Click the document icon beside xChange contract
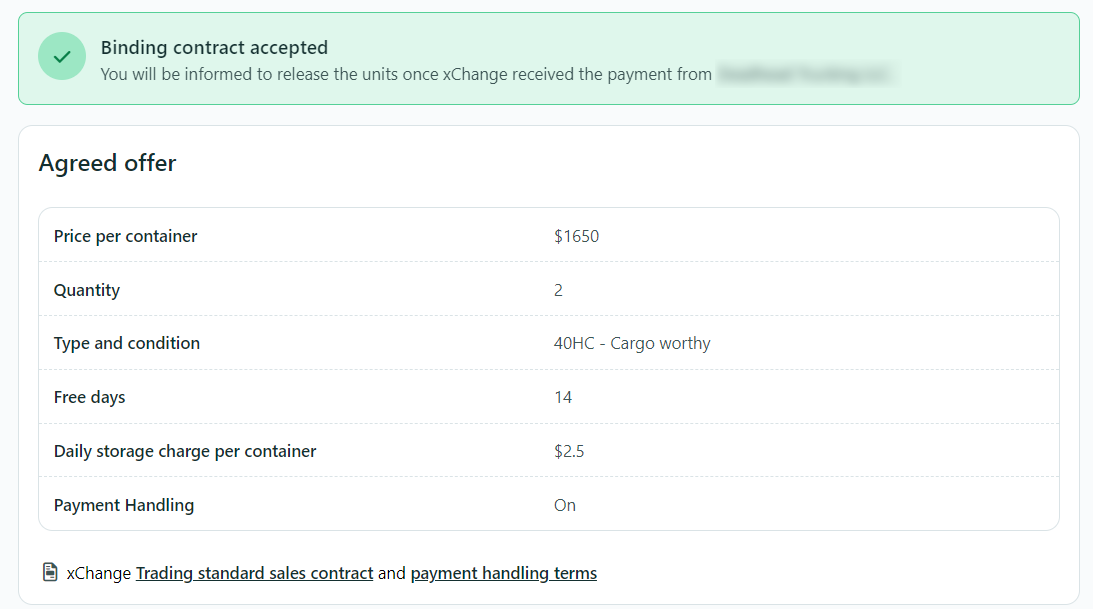The width and height of the screenshot is (1093, 609). pyautogui.click(x=50, y=573)
